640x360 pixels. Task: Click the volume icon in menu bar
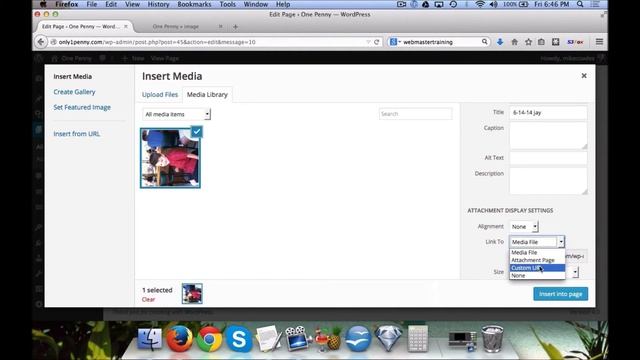(x=493, y=4)
